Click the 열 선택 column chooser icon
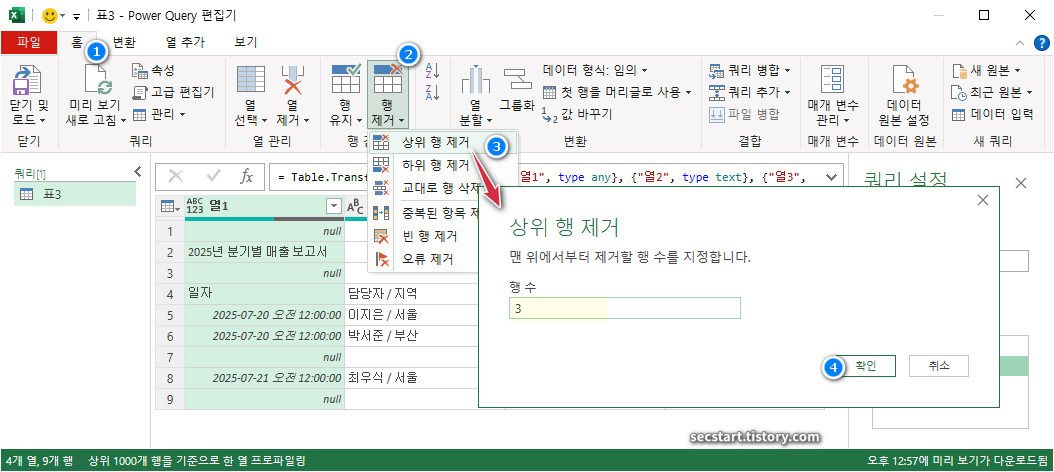1054x472 pixels. [250, 79]
